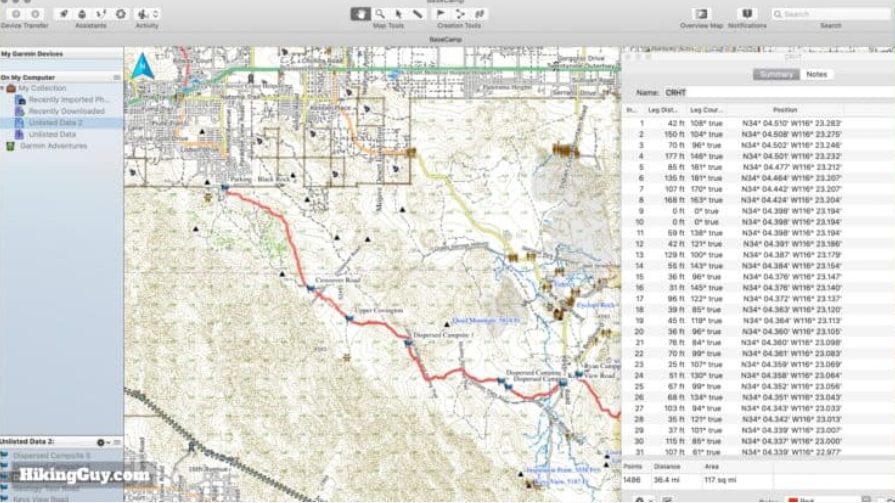Sort by the Leg Course column header

(x=705, y=110)
